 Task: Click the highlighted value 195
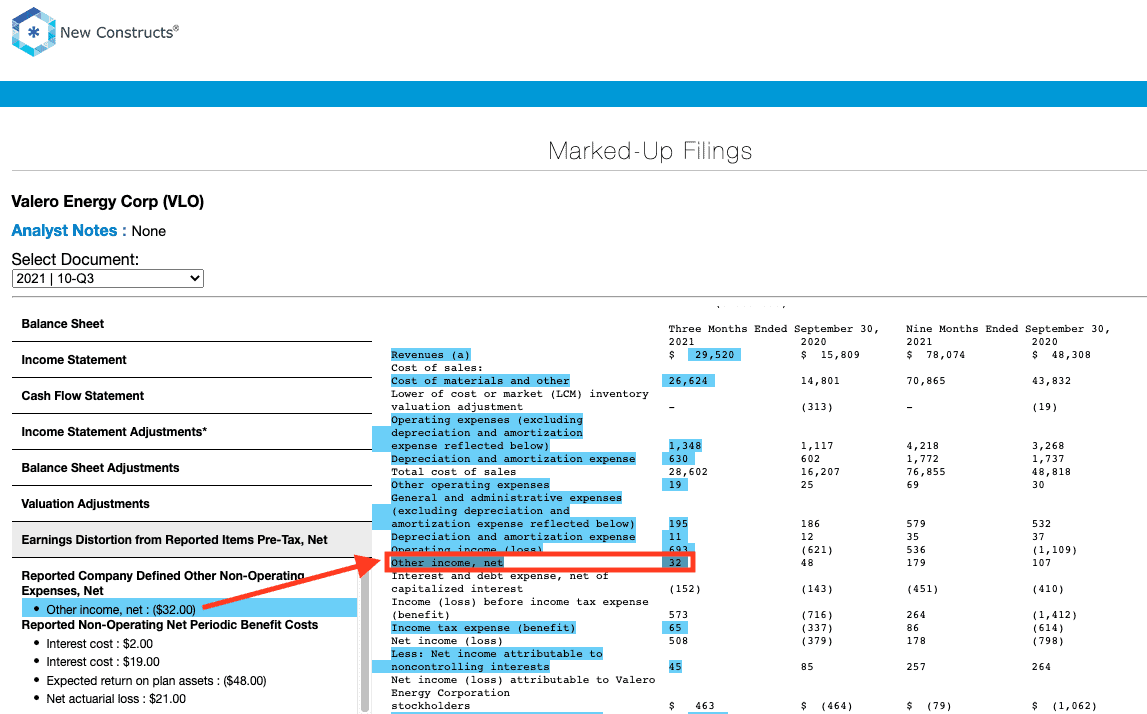[x=678, y=524]
